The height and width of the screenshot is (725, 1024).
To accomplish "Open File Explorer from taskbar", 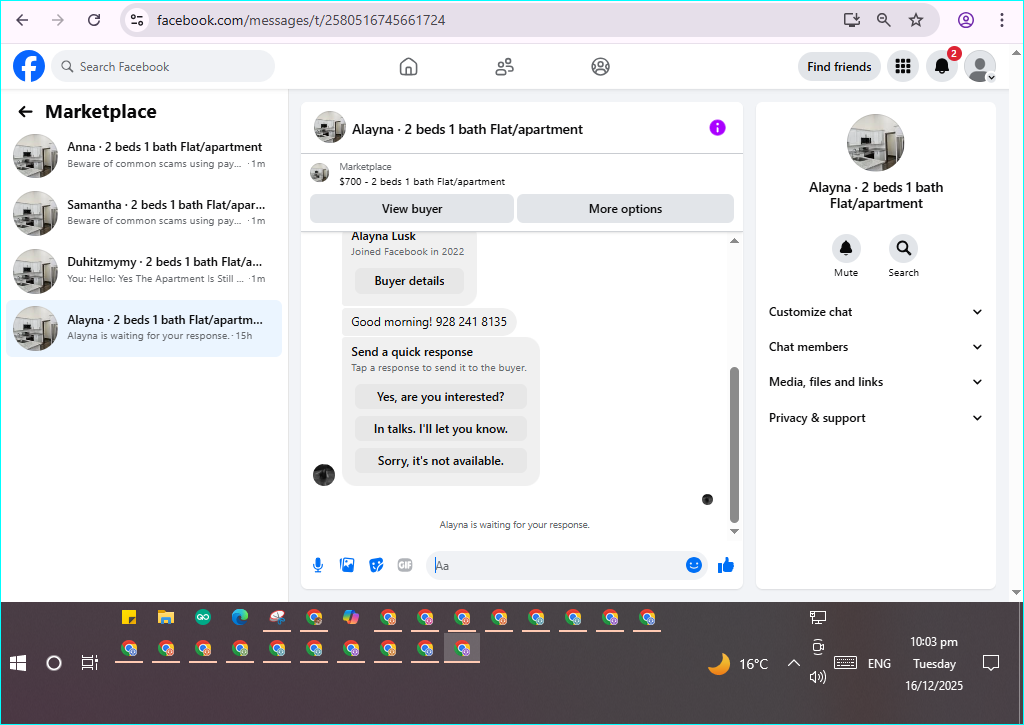I will click(166, 617).
